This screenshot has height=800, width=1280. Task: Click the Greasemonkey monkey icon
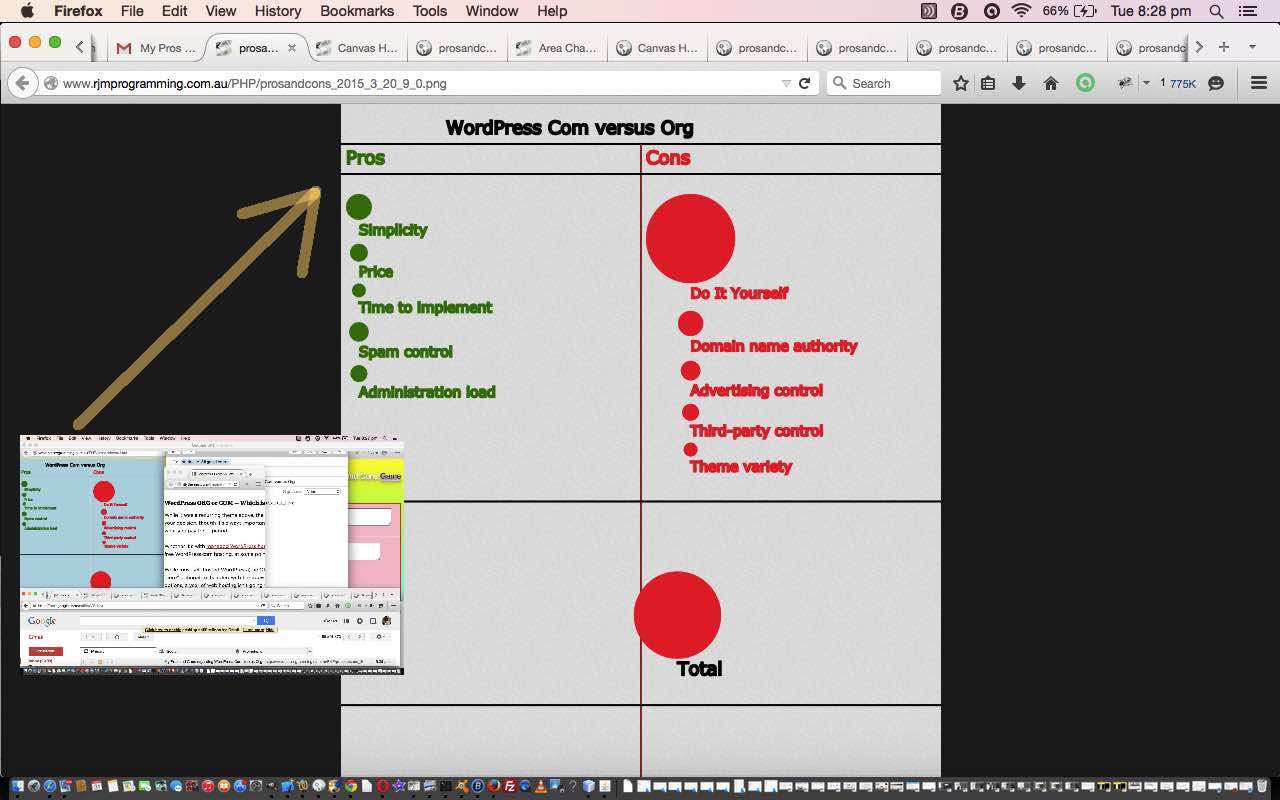1125,83
